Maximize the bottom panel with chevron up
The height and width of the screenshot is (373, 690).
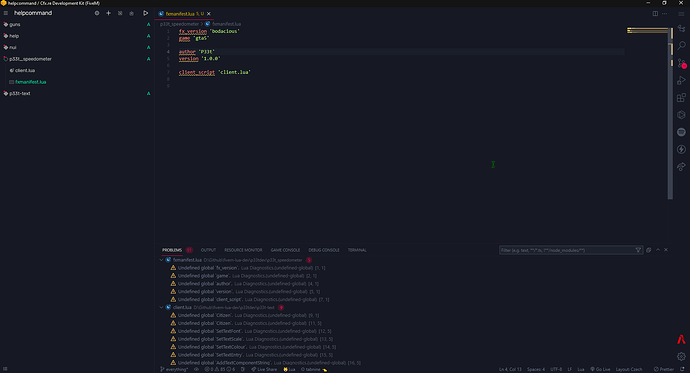click(x=658, y=250)
